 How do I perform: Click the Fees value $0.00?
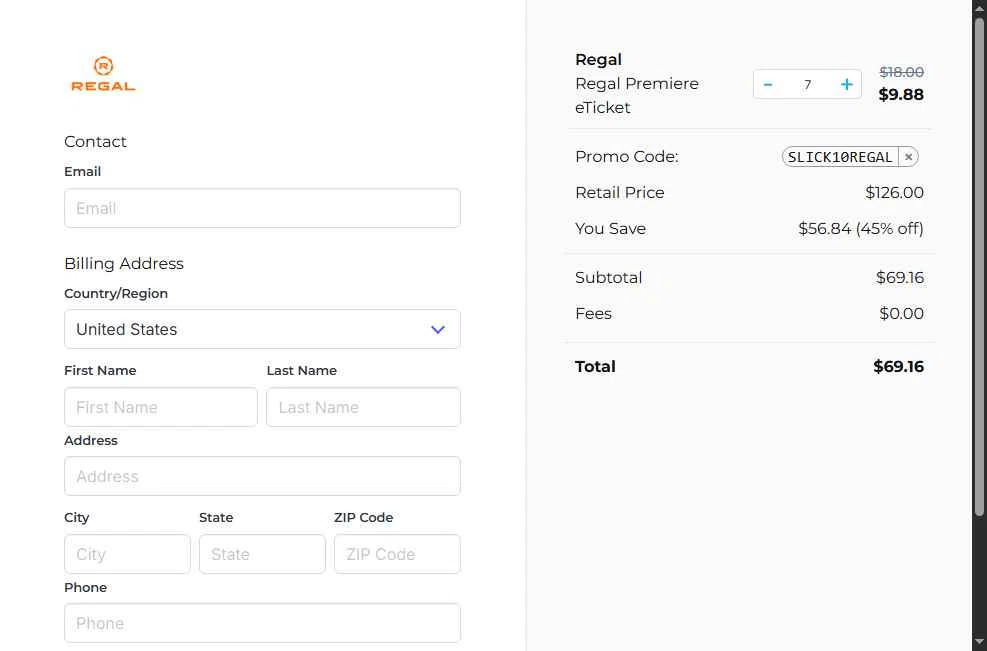(x=901, y=314)
